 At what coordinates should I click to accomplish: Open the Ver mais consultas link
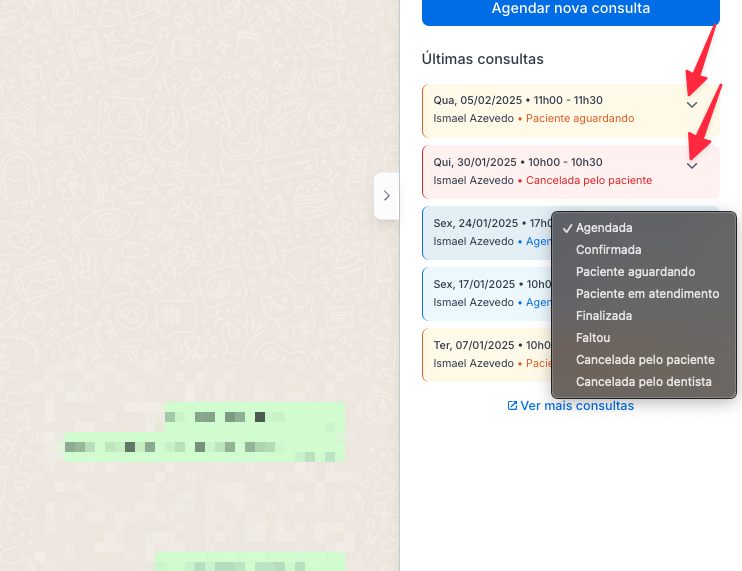pyautogui.click(x=577, y=406)
